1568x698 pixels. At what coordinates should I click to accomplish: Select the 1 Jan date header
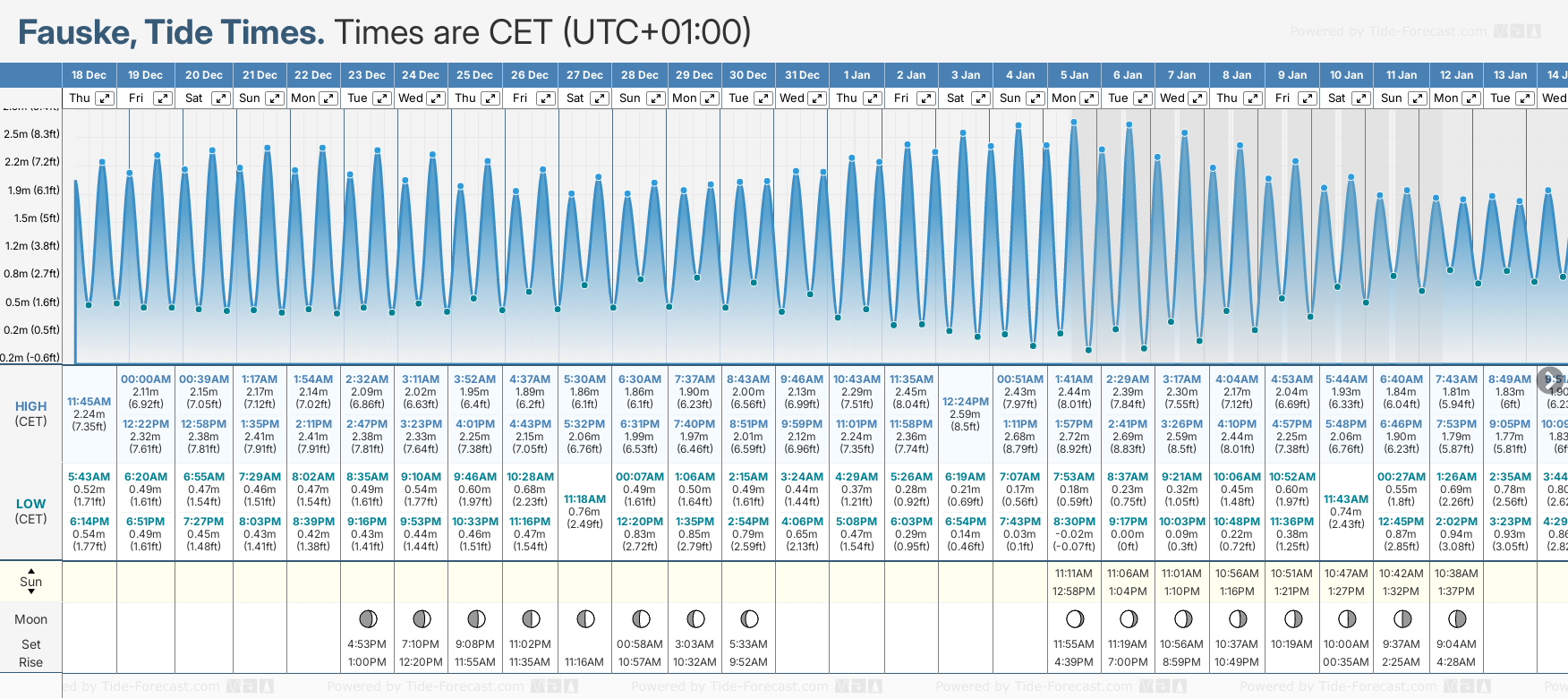tap(856, 75)
